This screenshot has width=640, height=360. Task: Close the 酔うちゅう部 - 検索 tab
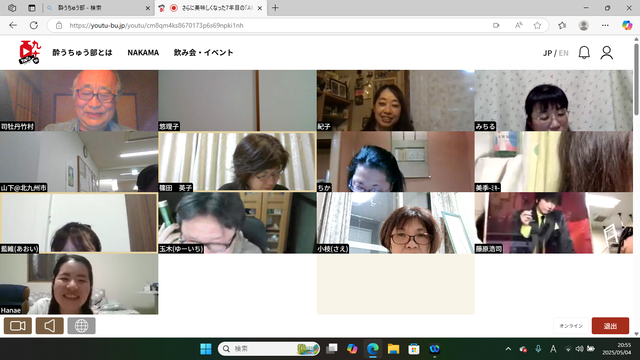(x=148, y=8)
